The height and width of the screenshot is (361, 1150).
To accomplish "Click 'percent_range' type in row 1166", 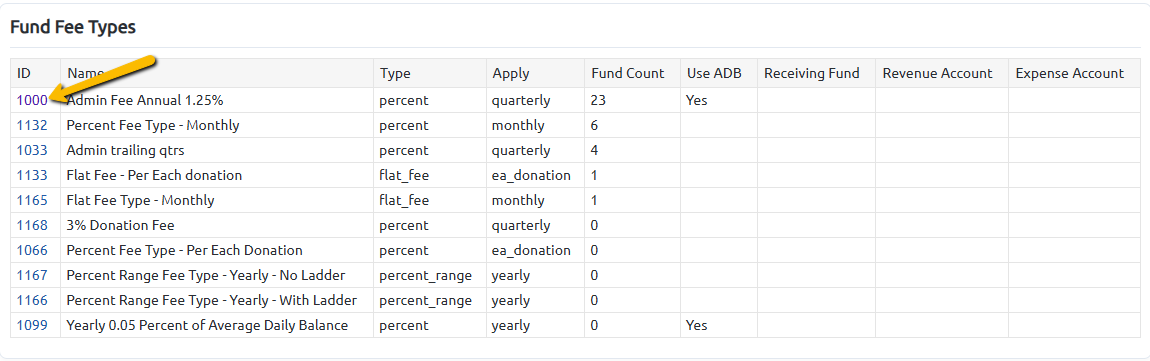I will (x=425, y=300).
